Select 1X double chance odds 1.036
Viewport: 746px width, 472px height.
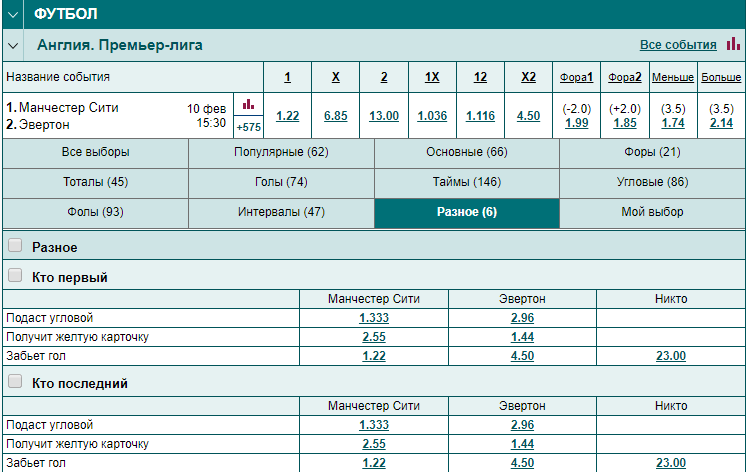[432, 116]
